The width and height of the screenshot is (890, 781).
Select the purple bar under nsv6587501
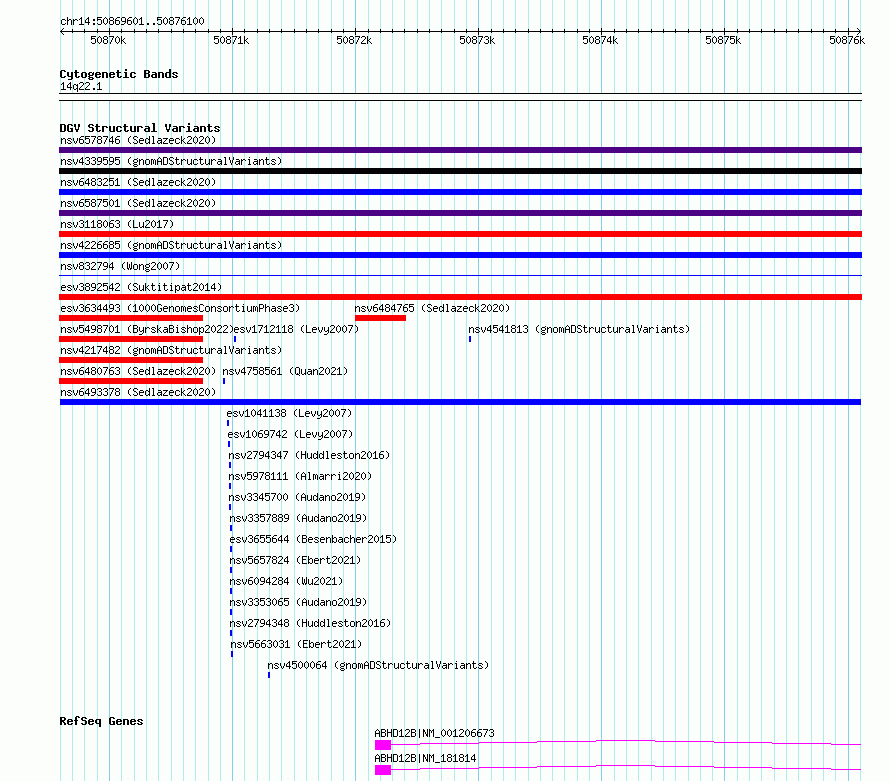point(460,213)
